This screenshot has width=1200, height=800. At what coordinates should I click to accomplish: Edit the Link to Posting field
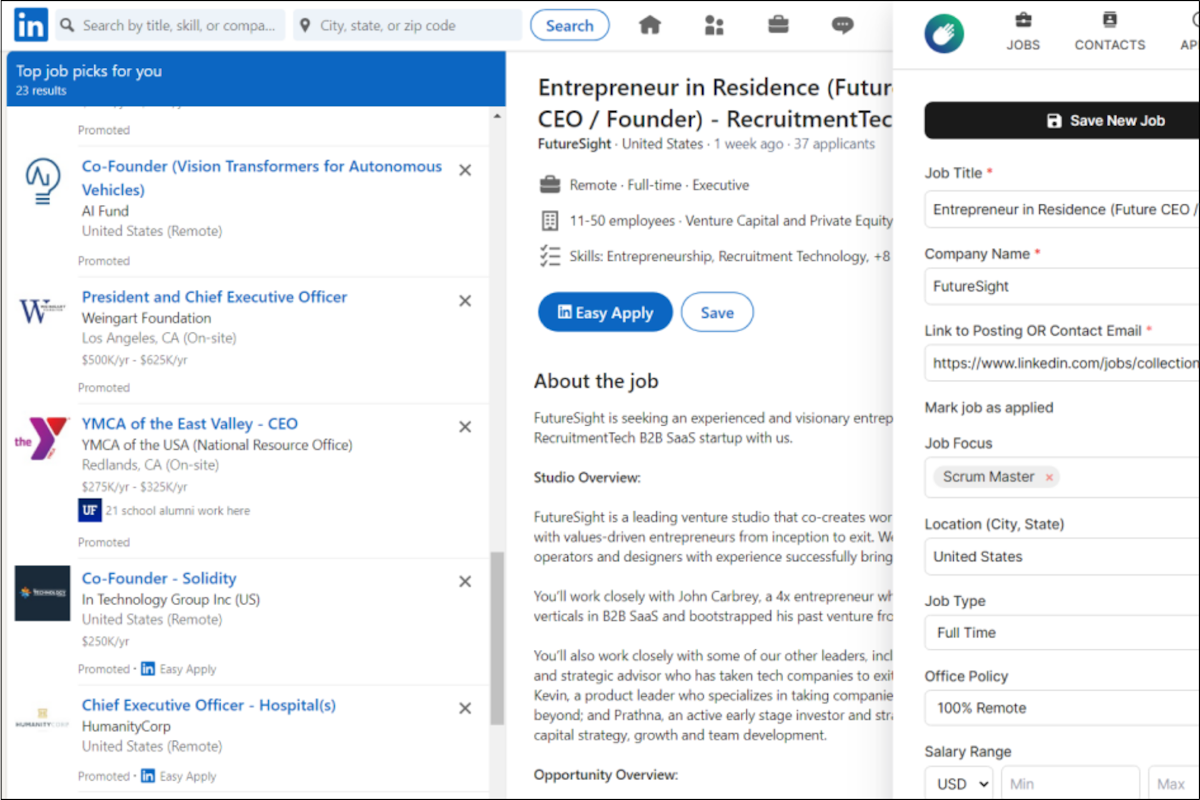(x=1062, y=363)
